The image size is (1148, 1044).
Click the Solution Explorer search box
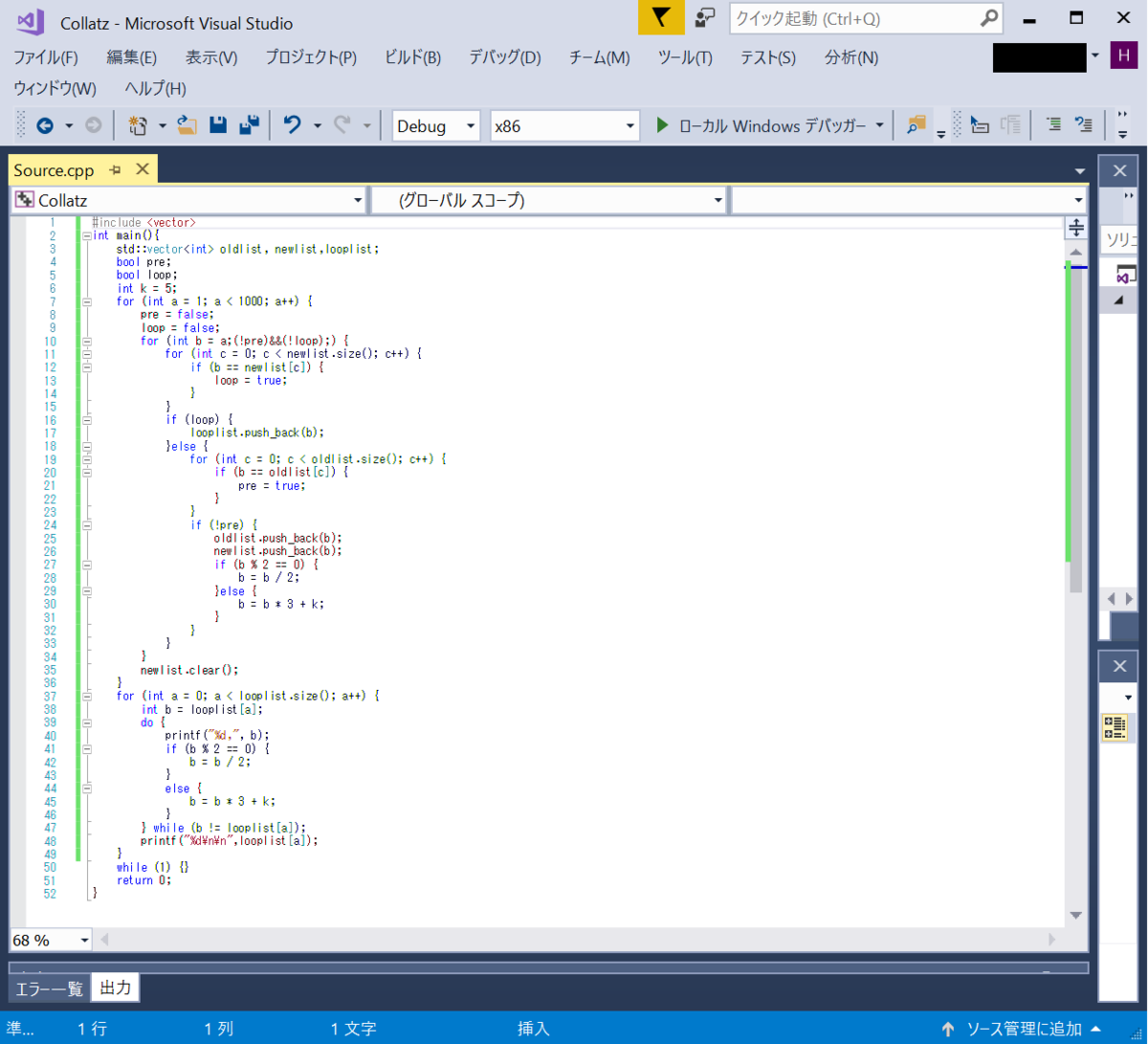(x=1117, y=239)
